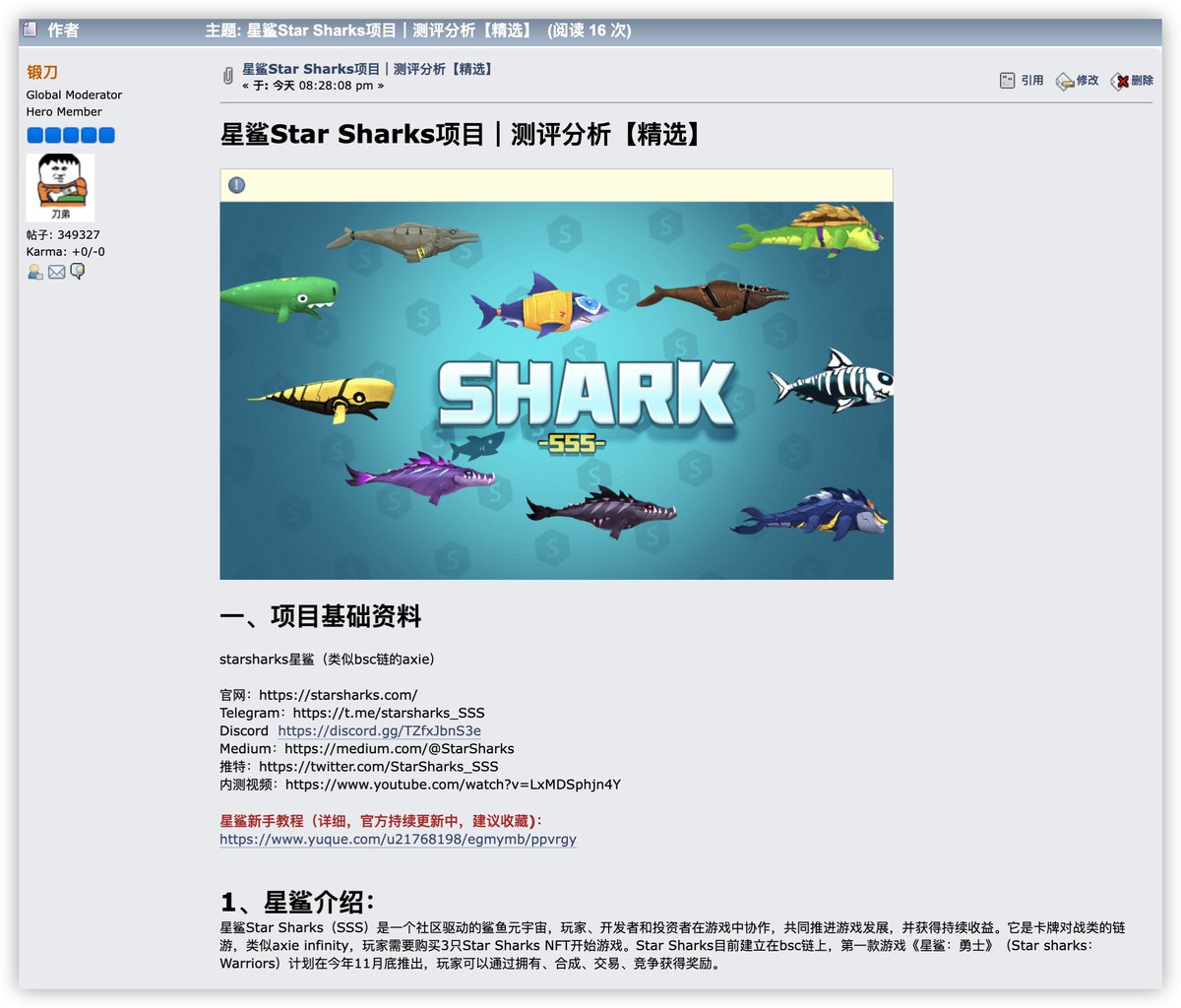Click the post timestamp 今天 08:28:08 pm

(323, 86)
